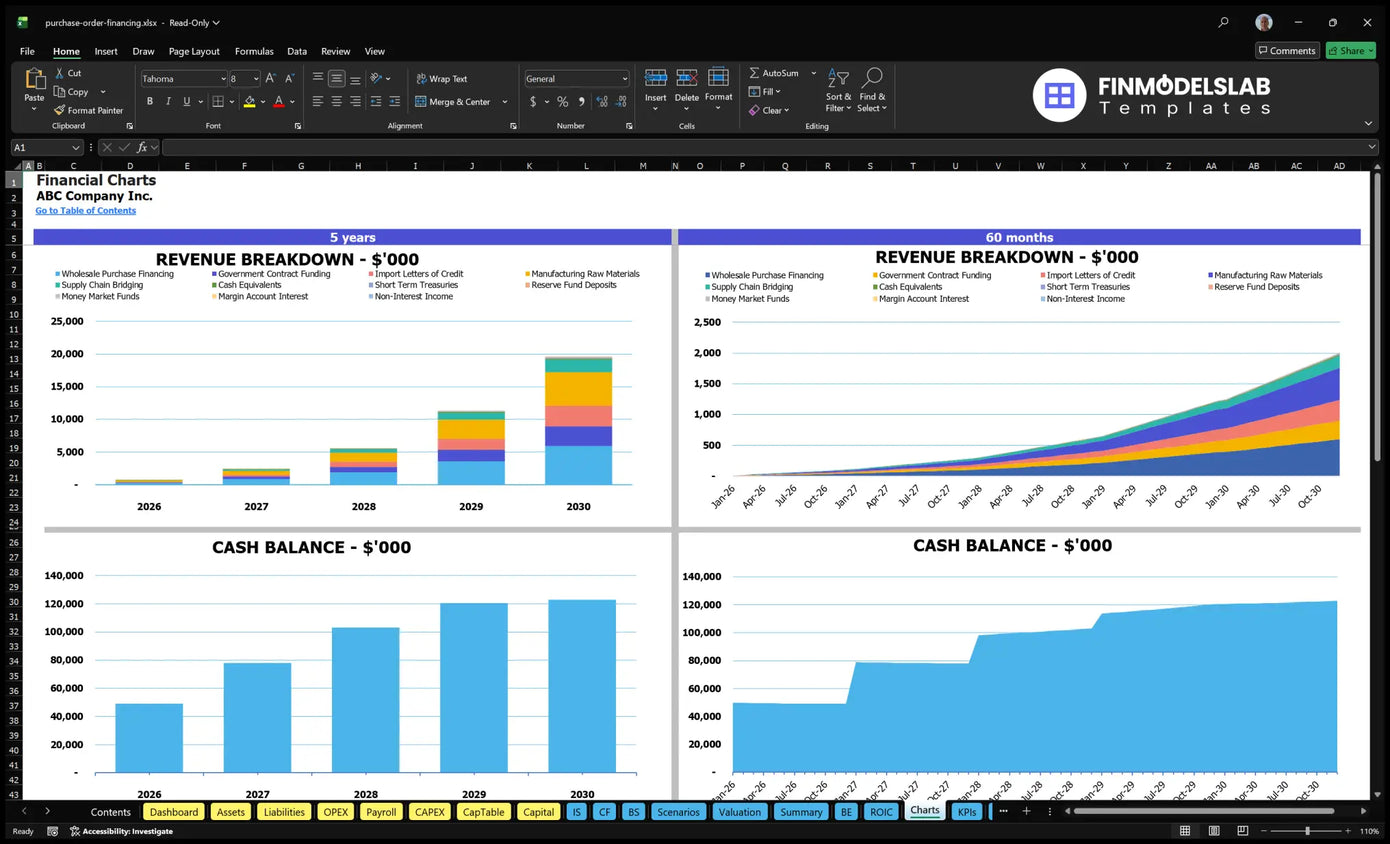This screenshot has width=1390, height=844.
Task: Open the Page Layout ribbon tab
Action: tap(194, 51)
